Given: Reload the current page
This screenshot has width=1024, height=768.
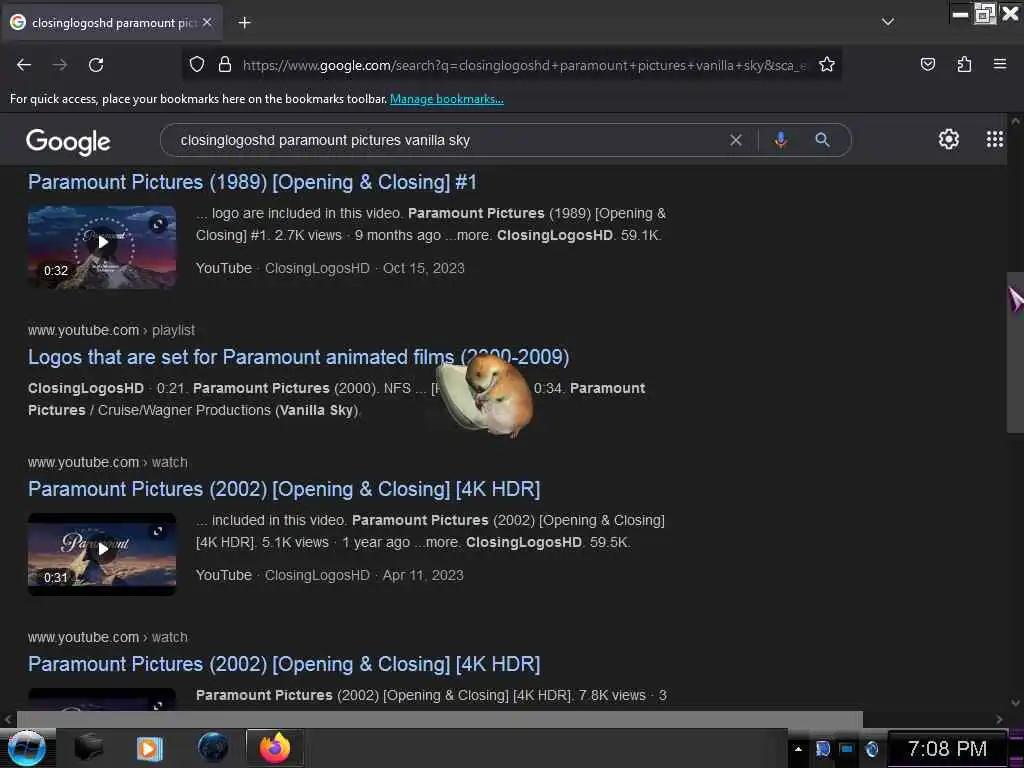Looking at the screenshot, I should [96, 65].
